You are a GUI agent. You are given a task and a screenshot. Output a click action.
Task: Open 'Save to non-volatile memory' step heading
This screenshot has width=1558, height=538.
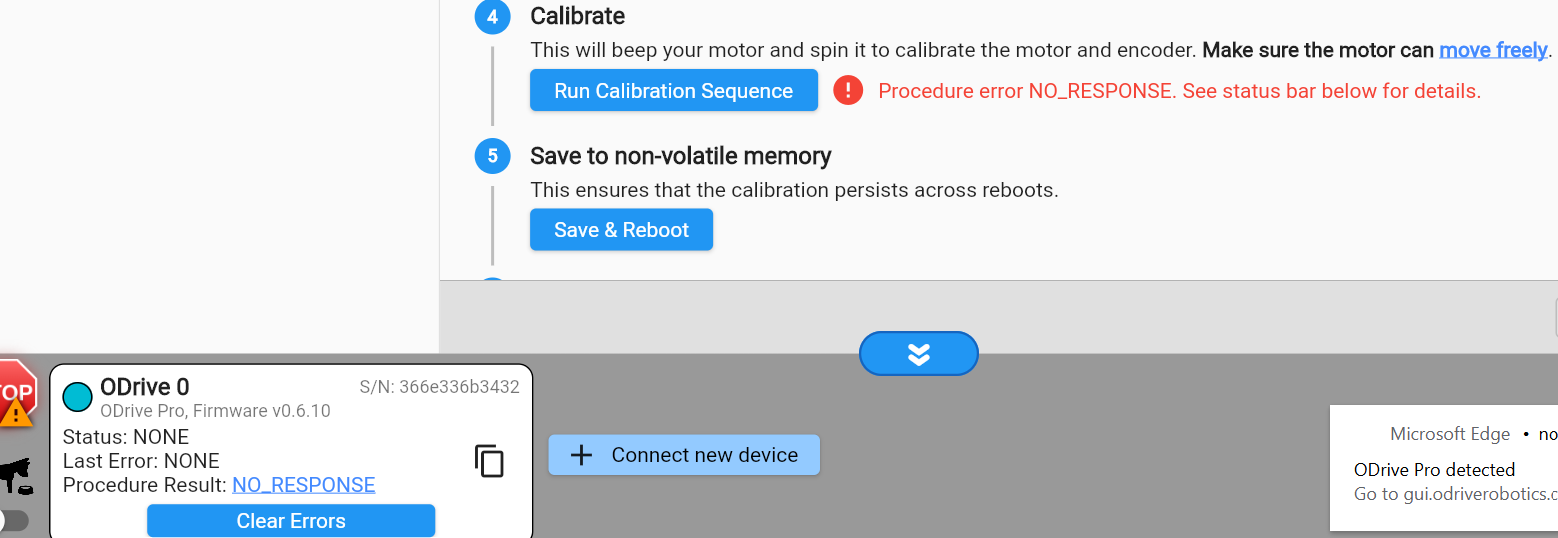coord(681,156)
